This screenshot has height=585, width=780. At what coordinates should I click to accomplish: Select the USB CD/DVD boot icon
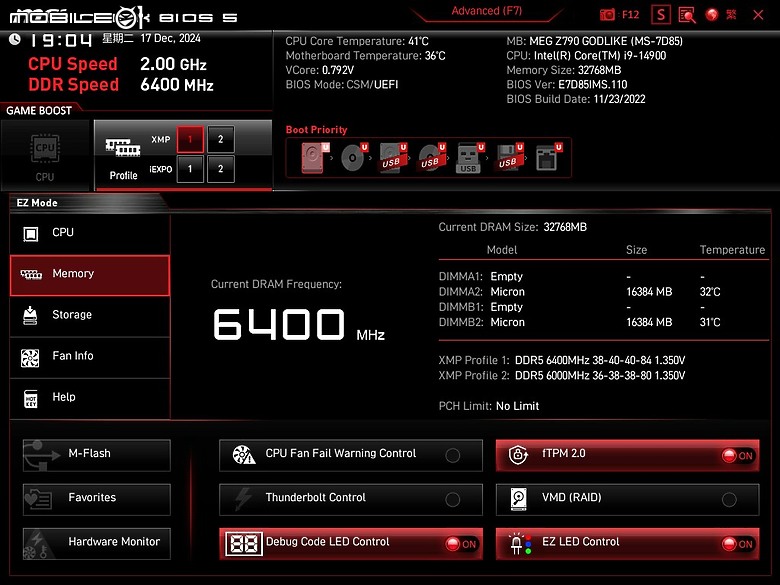coord(431,158)
